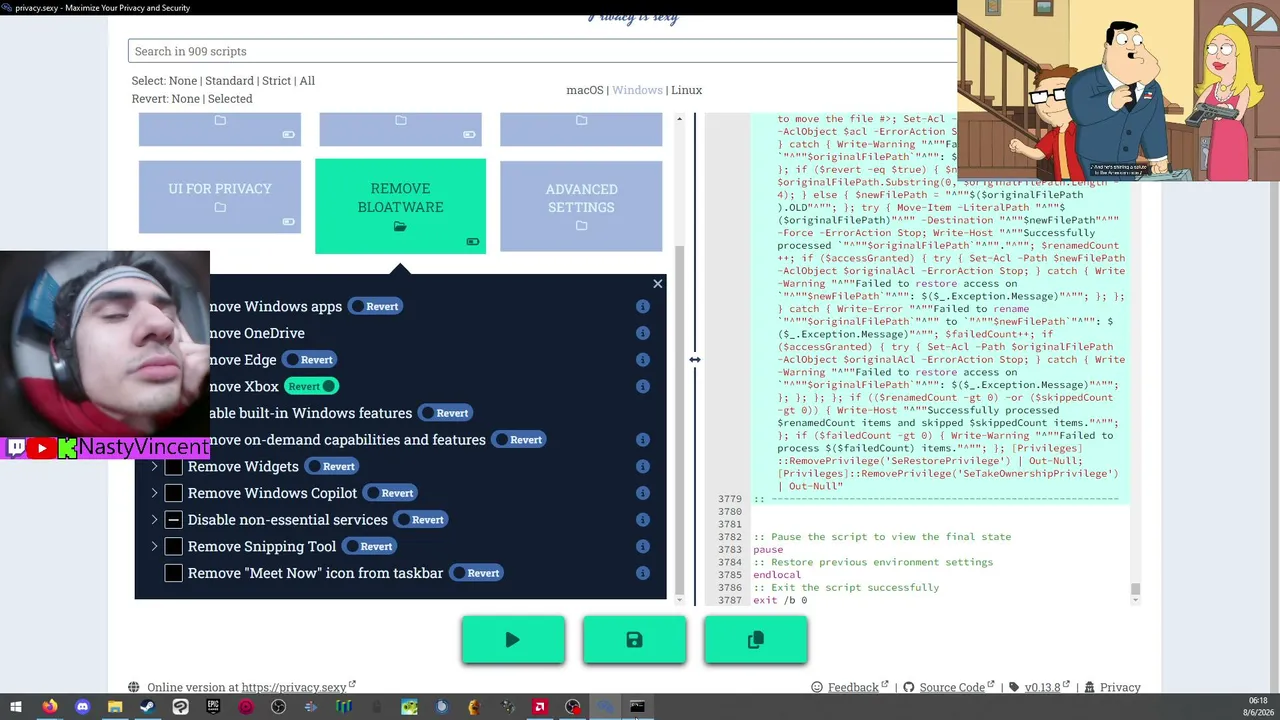Expand Disable non-essential services node
This screenshot has height=720, width=1280.
point(155,520)
